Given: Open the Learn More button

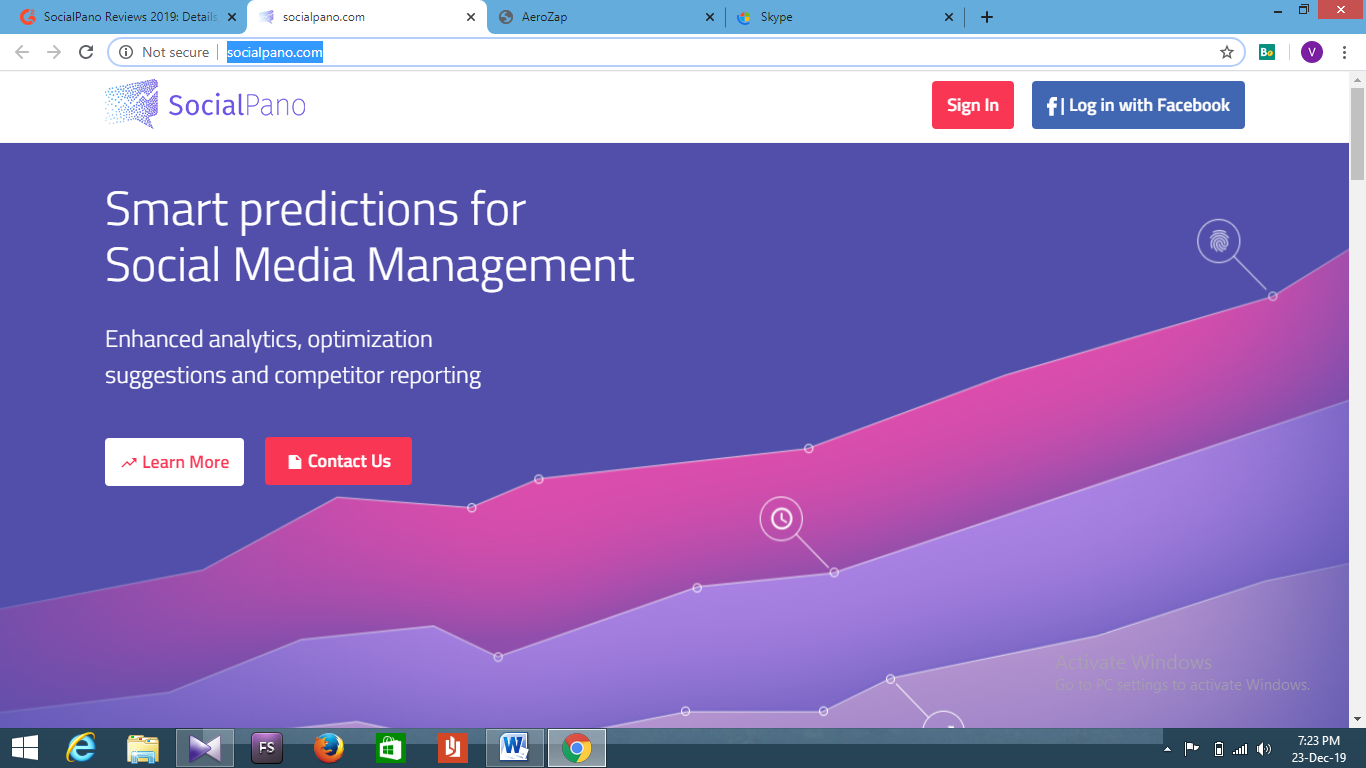Looking at the screenshot, I should pyautogui.click(x=174, y=462).
